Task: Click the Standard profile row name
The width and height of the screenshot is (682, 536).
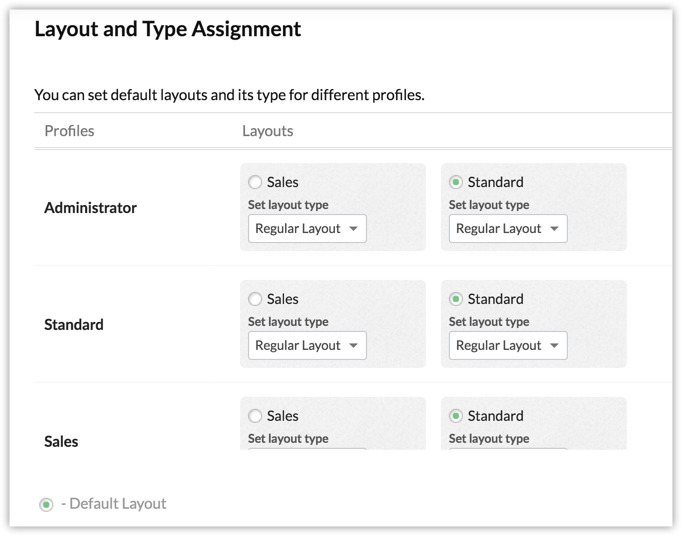Action: pyautogui.click(x=74, y=325)
